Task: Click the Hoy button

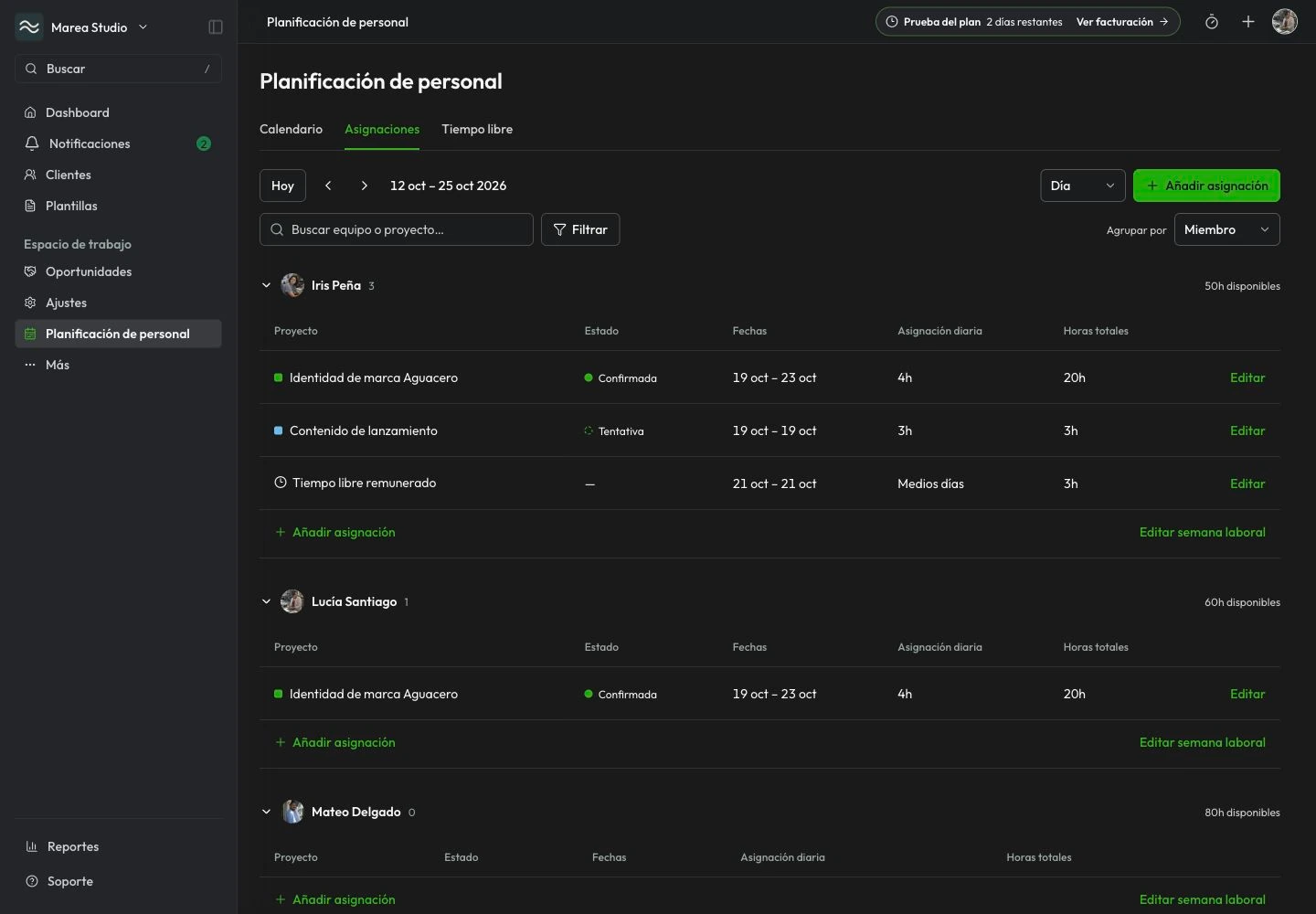Action: pos(282,186)
